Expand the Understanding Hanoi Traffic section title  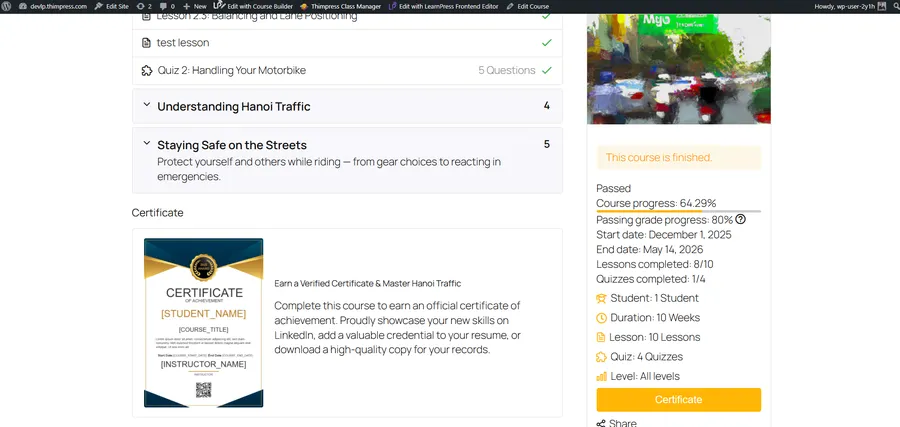coord(234,106)
